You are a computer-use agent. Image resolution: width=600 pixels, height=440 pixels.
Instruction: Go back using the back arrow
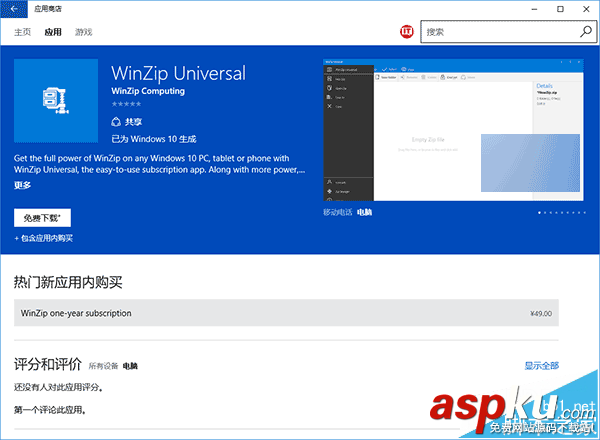[x=14, y=9]
